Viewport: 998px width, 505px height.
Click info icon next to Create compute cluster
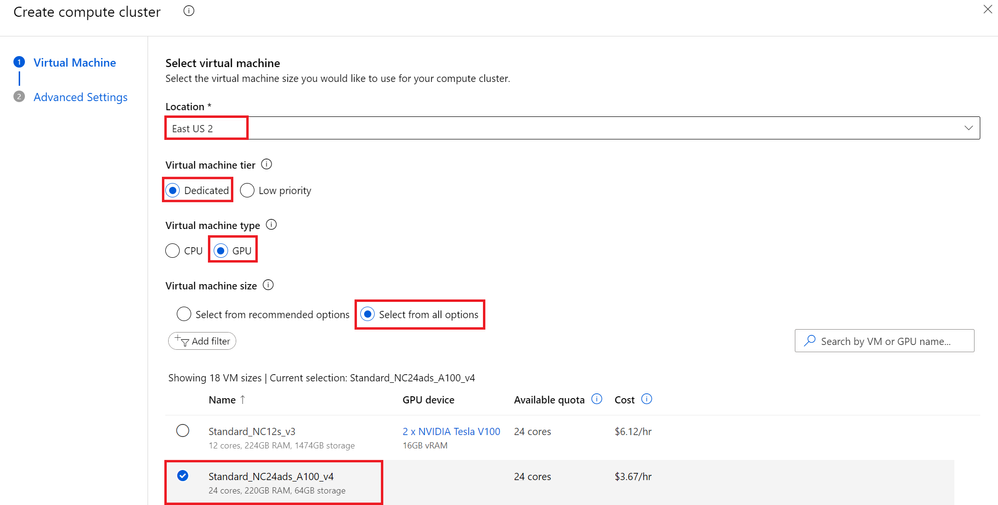click(189, 11)
